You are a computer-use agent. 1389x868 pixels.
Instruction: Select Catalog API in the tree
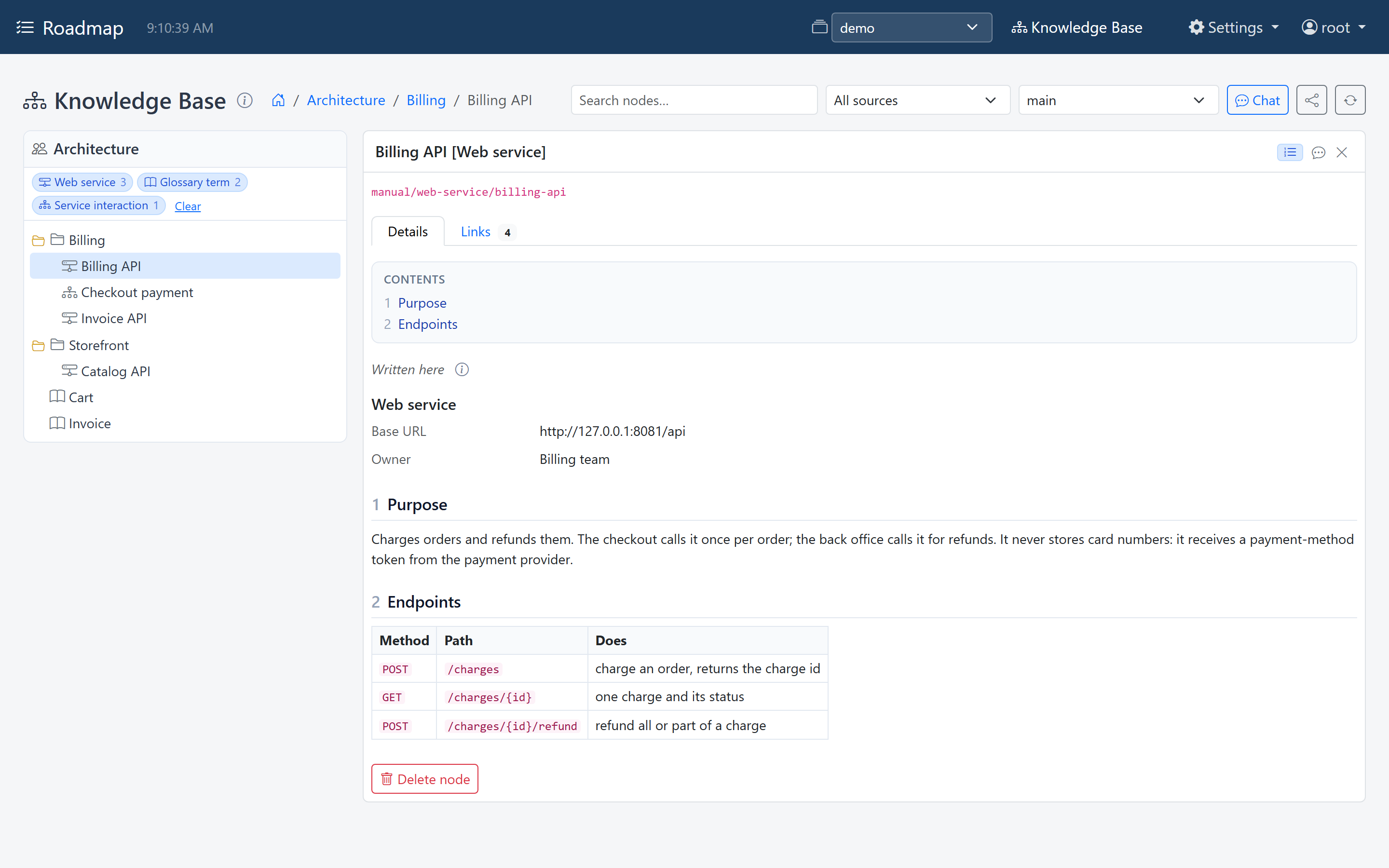(x=185, y=371)
